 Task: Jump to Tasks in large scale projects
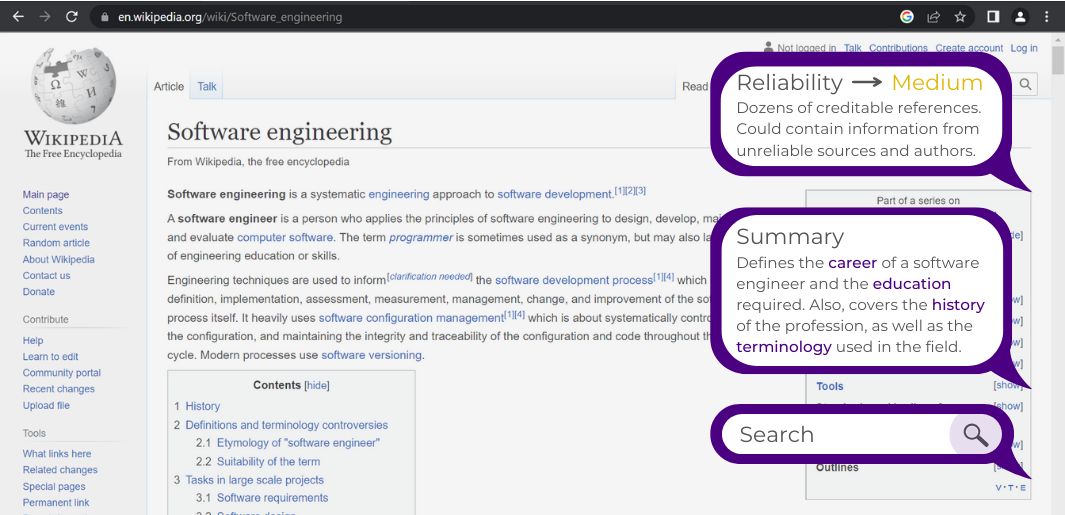coord(249,480)
